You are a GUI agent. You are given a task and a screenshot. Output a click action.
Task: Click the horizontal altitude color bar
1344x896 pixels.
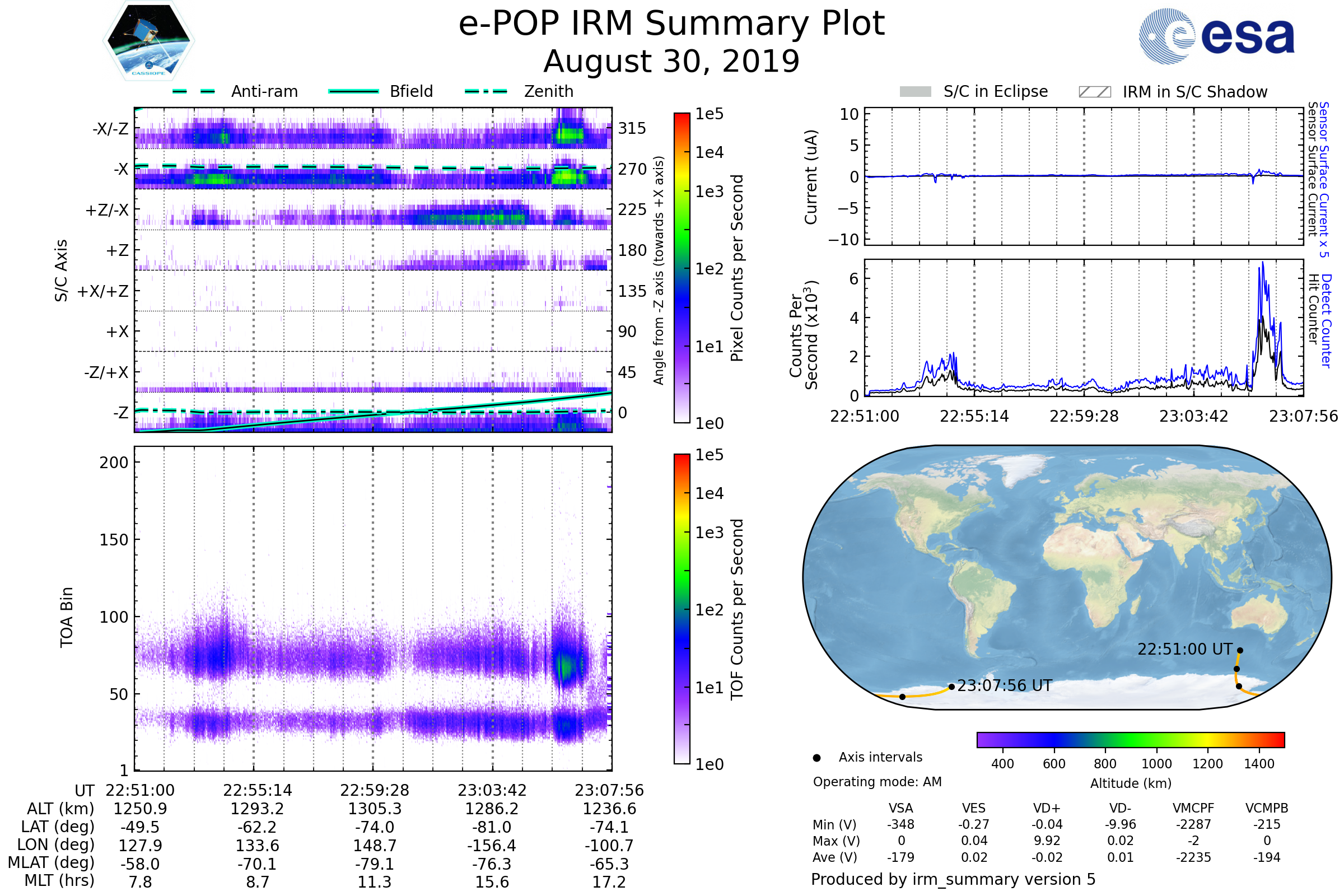point(1130,739)
